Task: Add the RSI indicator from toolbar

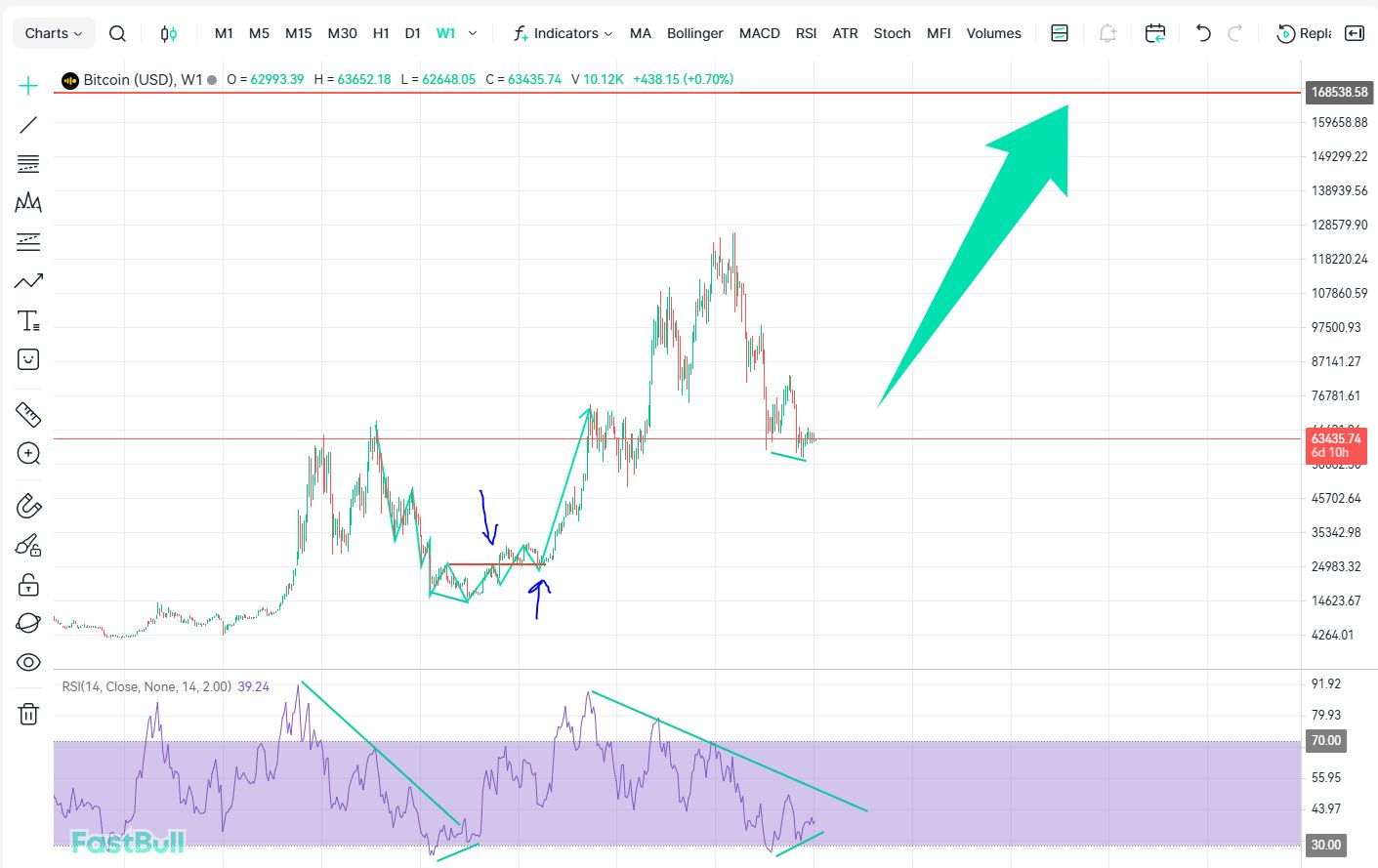Action: pos(807,33)
